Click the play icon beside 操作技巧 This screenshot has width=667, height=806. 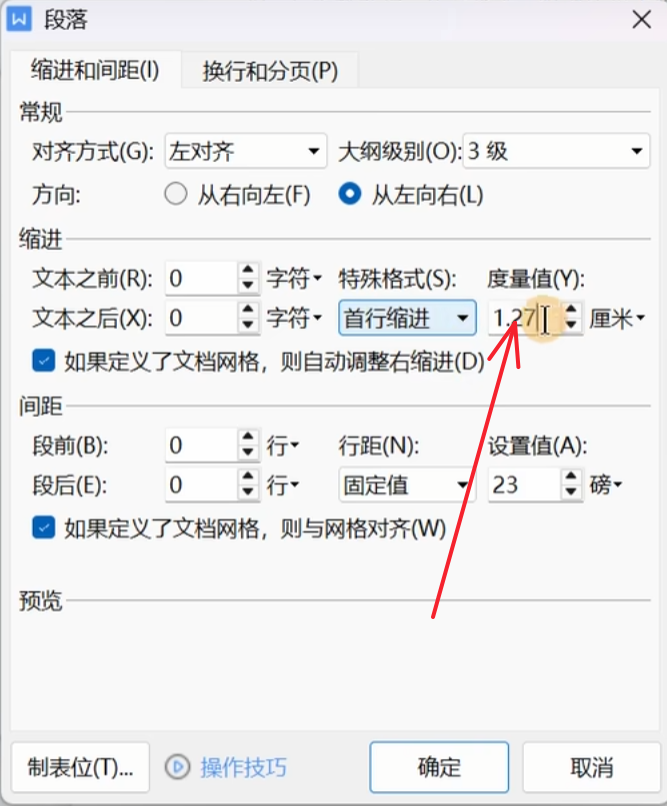(178, 767)
